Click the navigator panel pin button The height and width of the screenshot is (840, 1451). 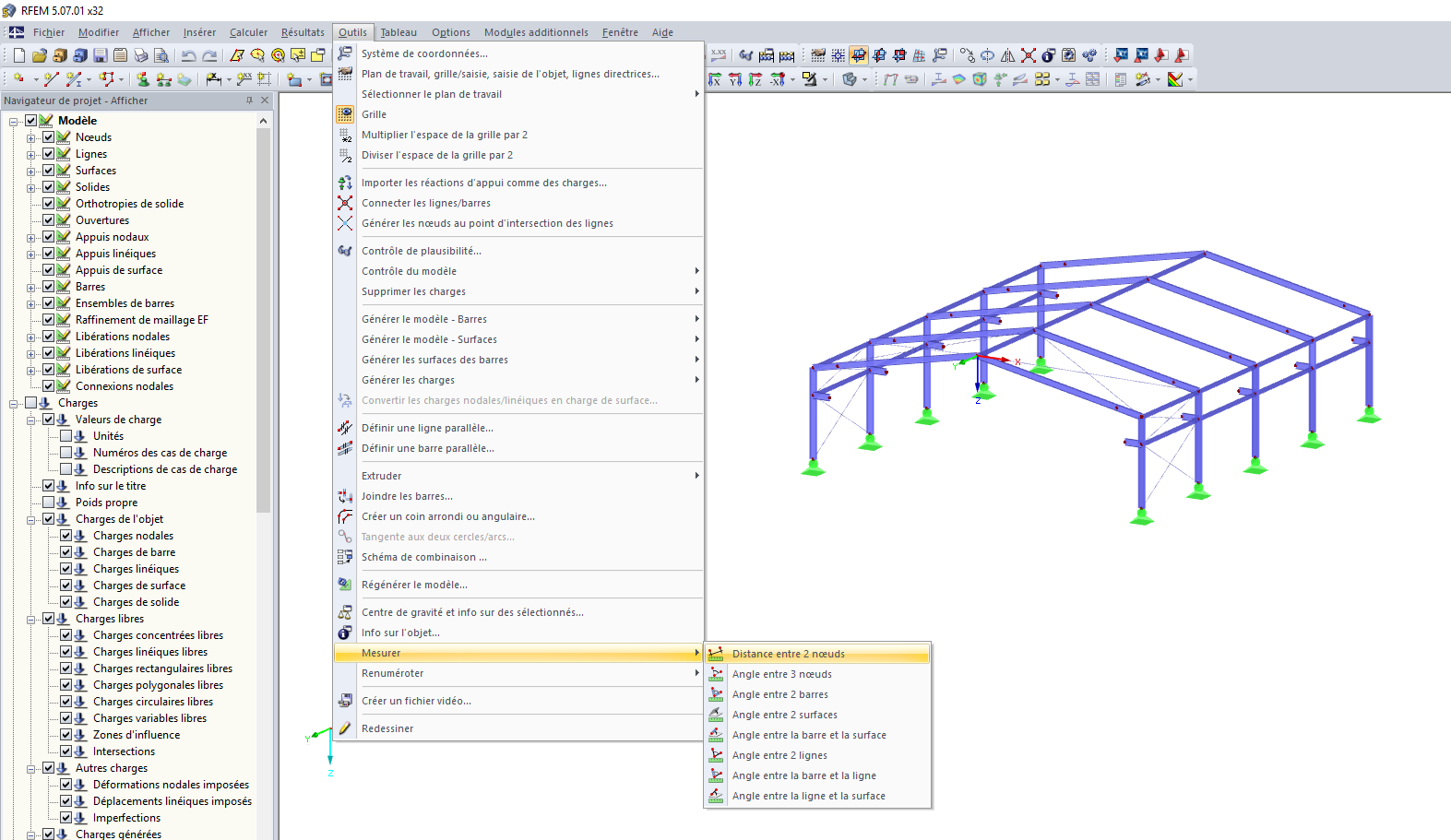point(249,101)
